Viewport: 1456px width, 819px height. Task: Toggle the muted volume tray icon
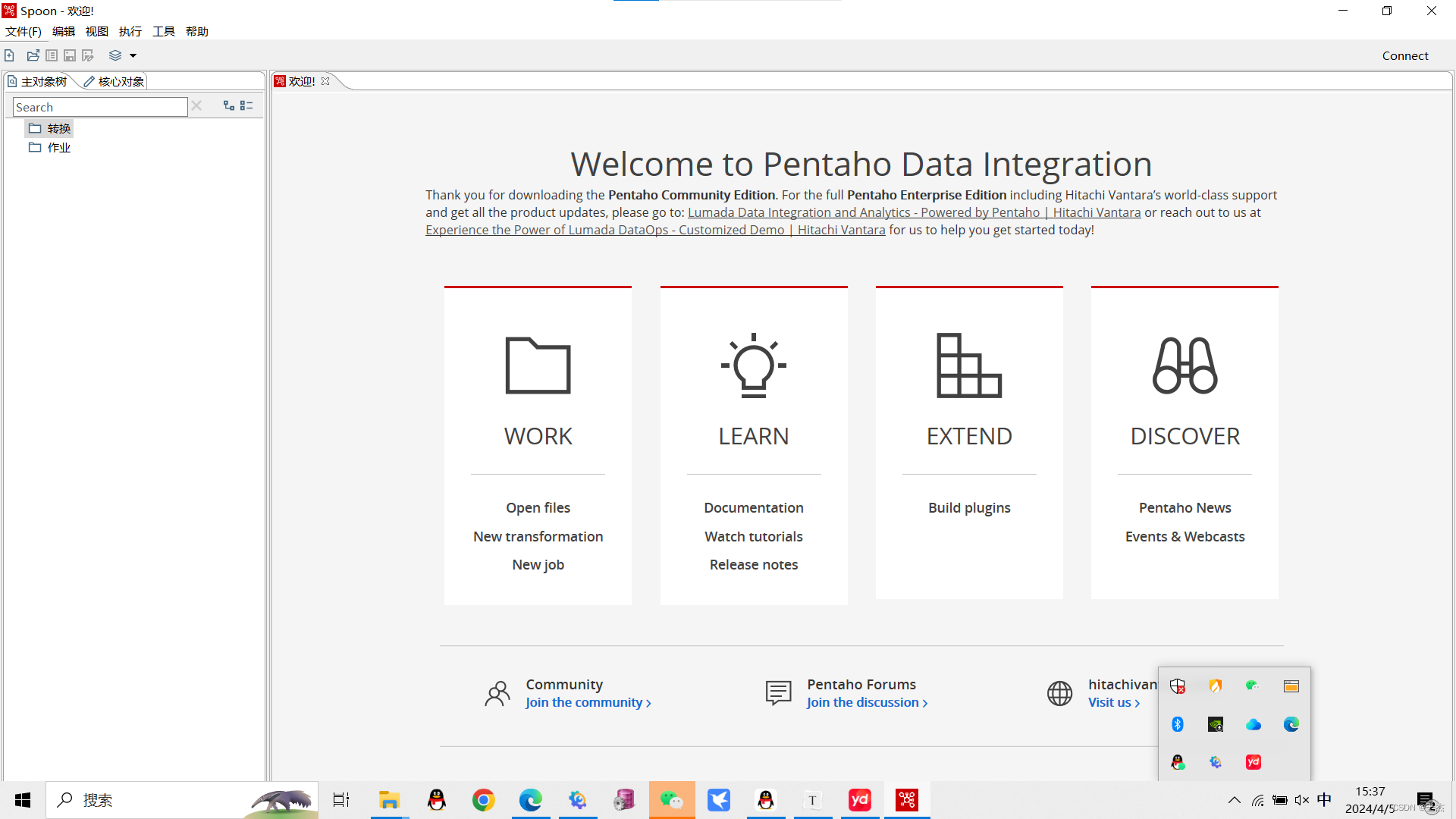coord(1302,800)
